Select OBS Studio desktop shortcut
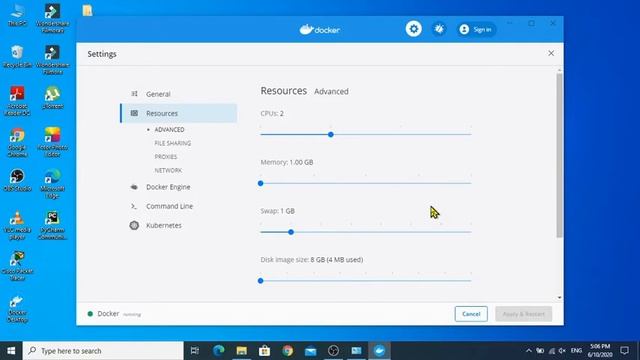The height and width of the screenshot is (360, 640). pyautogui.click(x=17, y=181)
